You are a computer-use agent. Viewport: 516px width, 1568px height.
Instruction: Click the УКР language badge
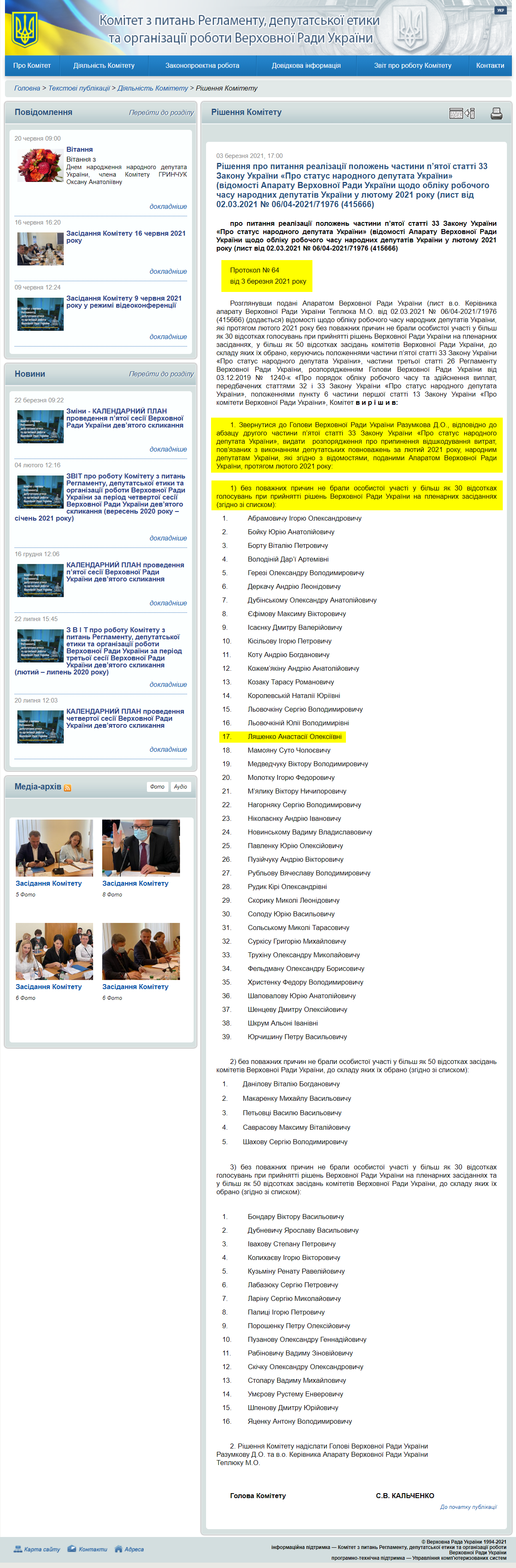click(x=500, y=10)
